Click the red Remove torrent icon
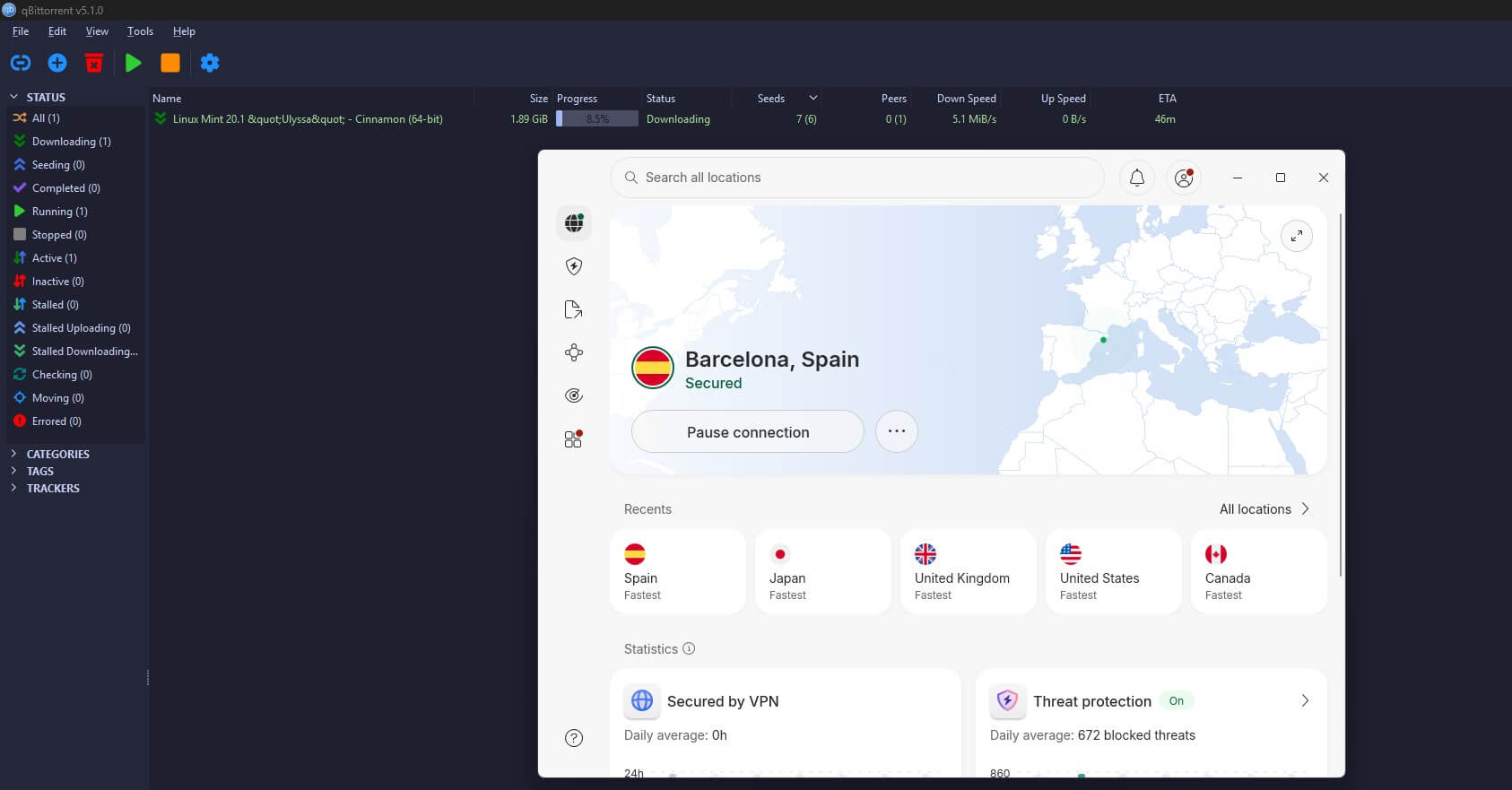Viewport: 1512px width, 790px height. (x=94, y=63)
